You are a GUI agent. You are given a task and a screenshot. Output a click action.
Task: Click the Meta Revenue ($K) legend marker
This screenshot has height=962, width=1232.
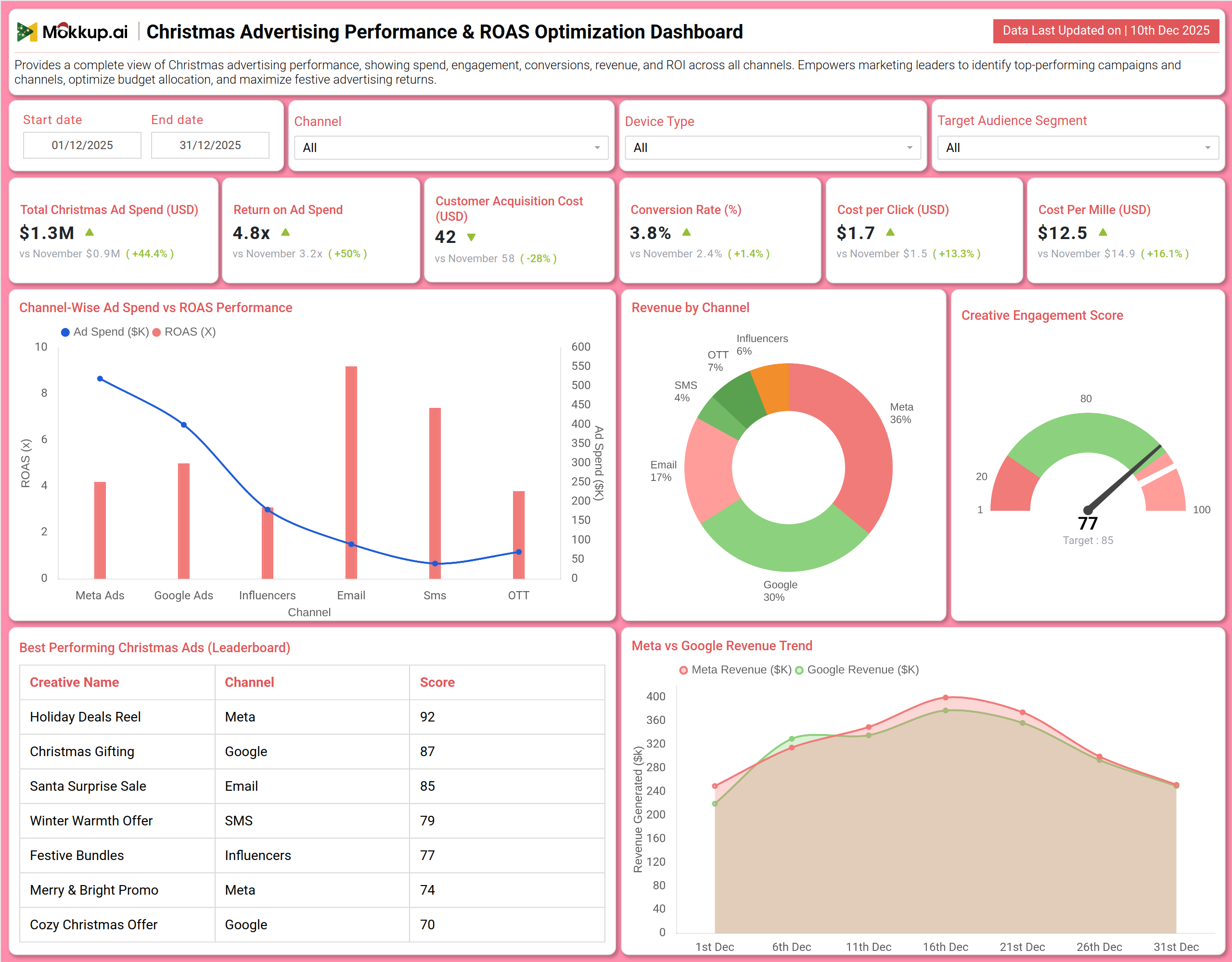(x=684, y=670)
